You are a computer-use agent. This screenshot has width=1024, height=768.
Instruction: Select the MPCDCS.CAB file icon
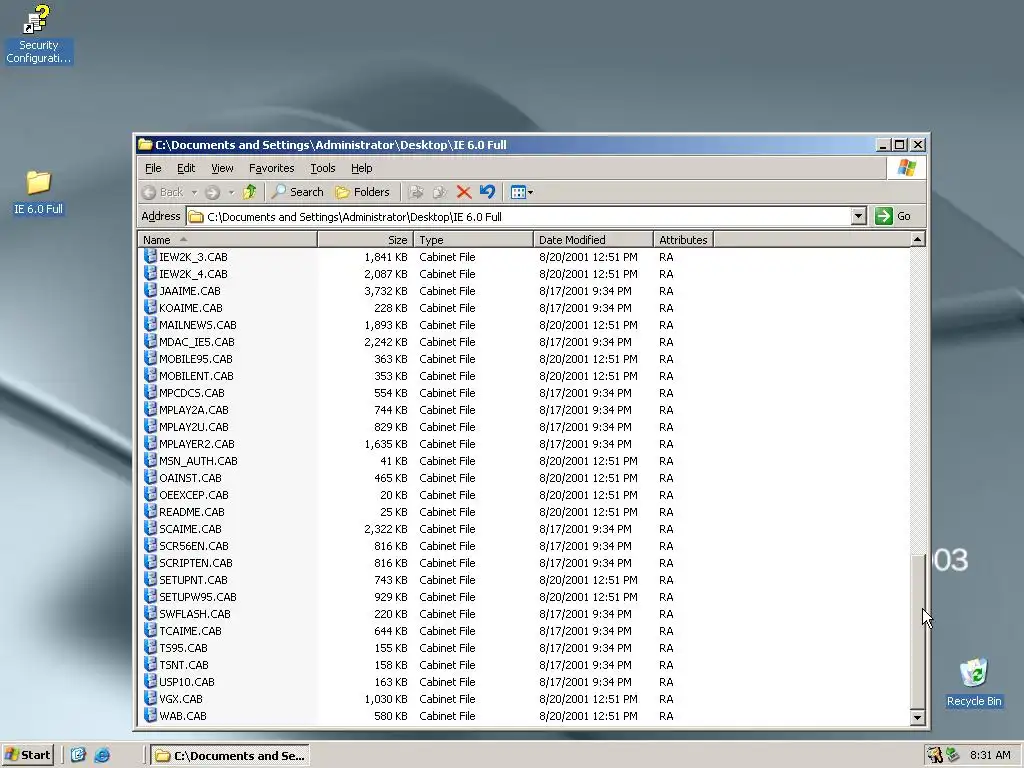tap(150, 392)
